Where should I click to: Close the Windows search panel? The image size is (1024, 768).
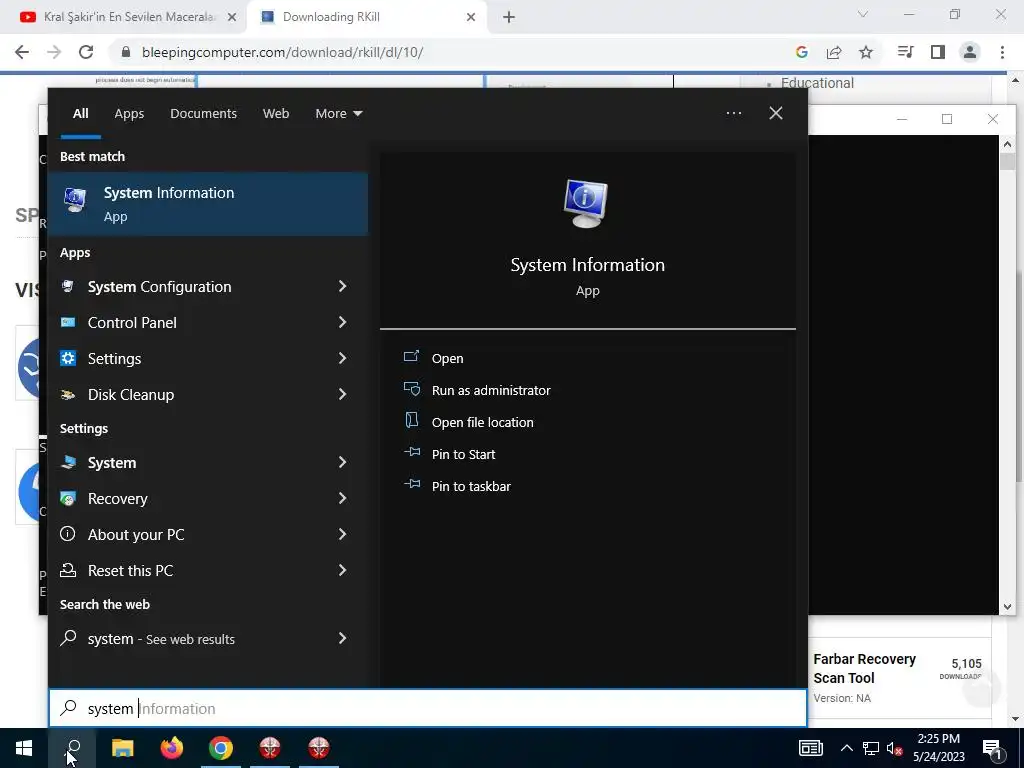776,113
